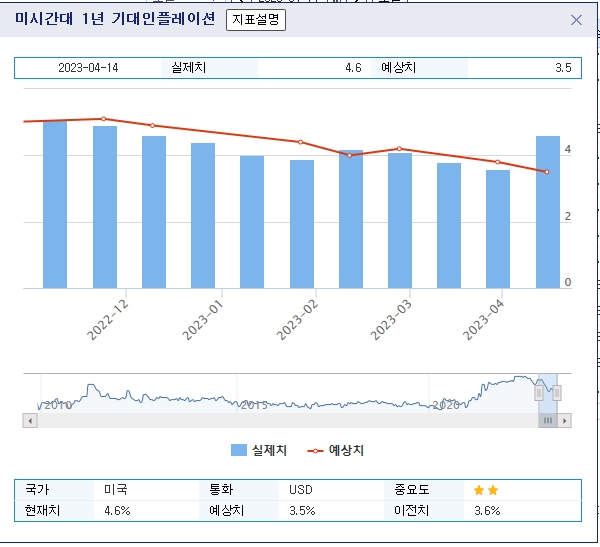Click the 예상치 value 3.5 in header
This screenshot has height=547, width=600.
(x=563, y=68)
